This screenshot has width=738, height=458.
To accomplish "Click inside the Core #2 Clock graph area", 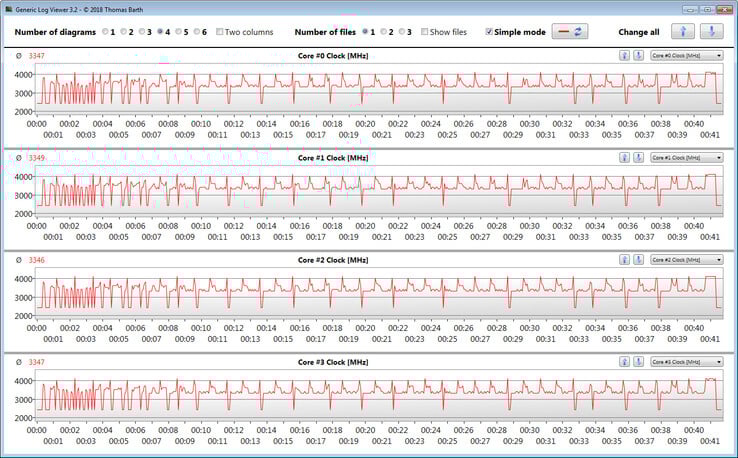I will (x=379, y=293).
